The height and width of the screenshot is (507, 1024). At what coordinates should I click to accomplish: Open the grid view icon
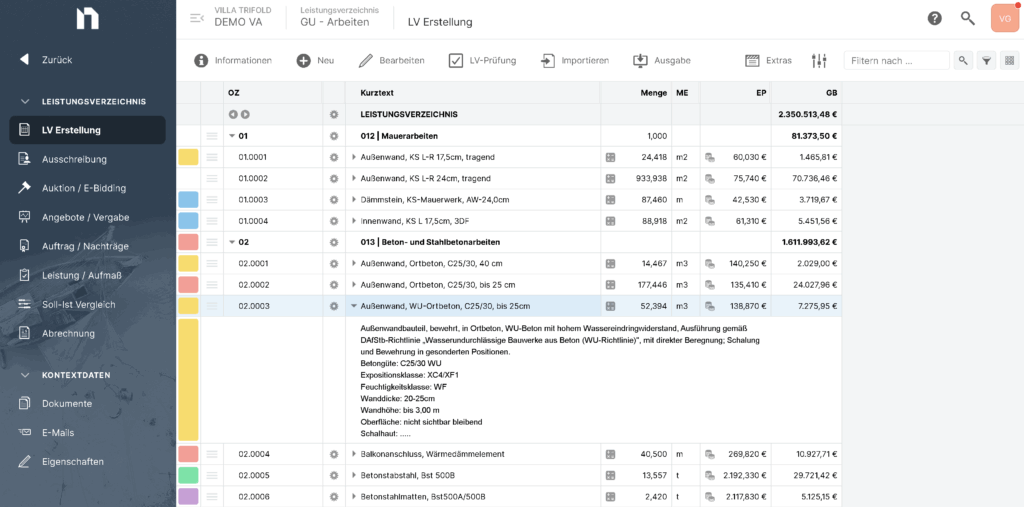coord(1010,61)
